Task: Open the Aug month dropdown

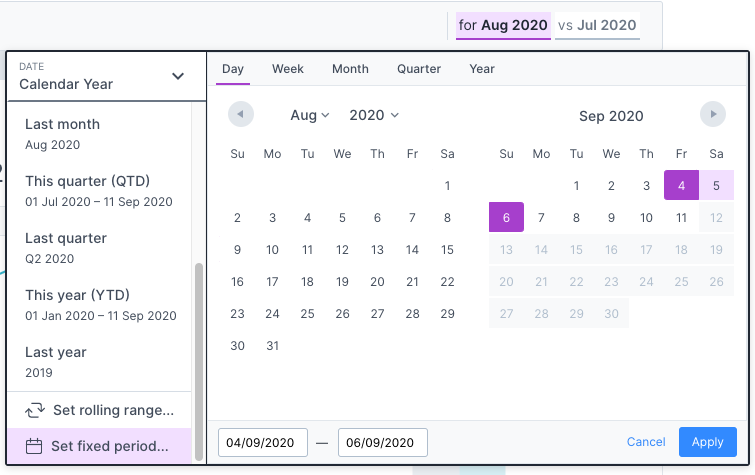Action: [310, 116]
